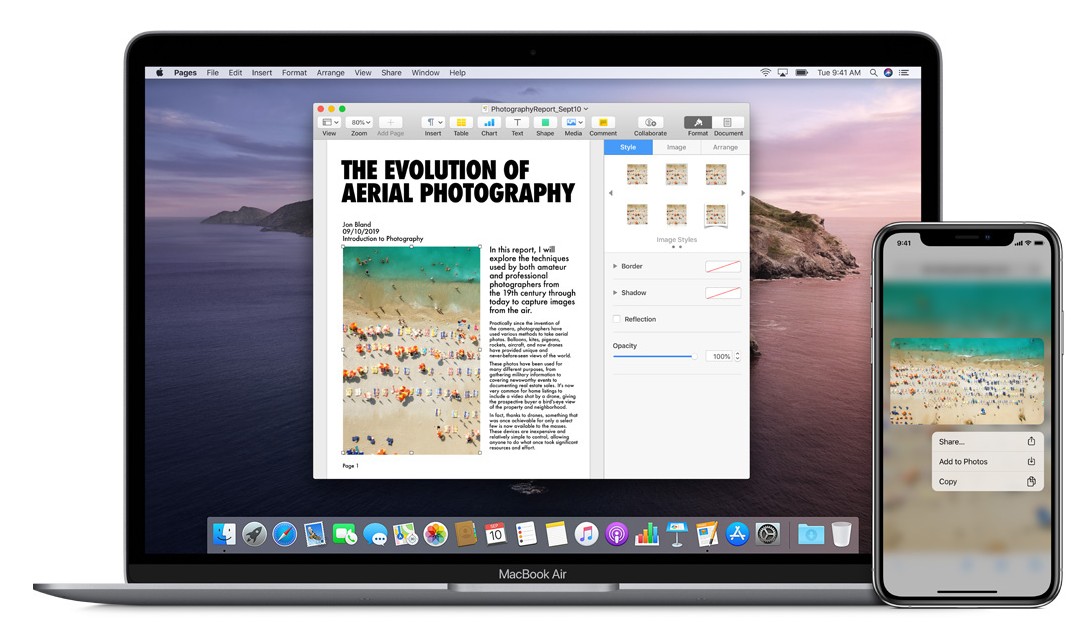
Task: Click the opacity stepper arrows
Action: tap(737, 356)
